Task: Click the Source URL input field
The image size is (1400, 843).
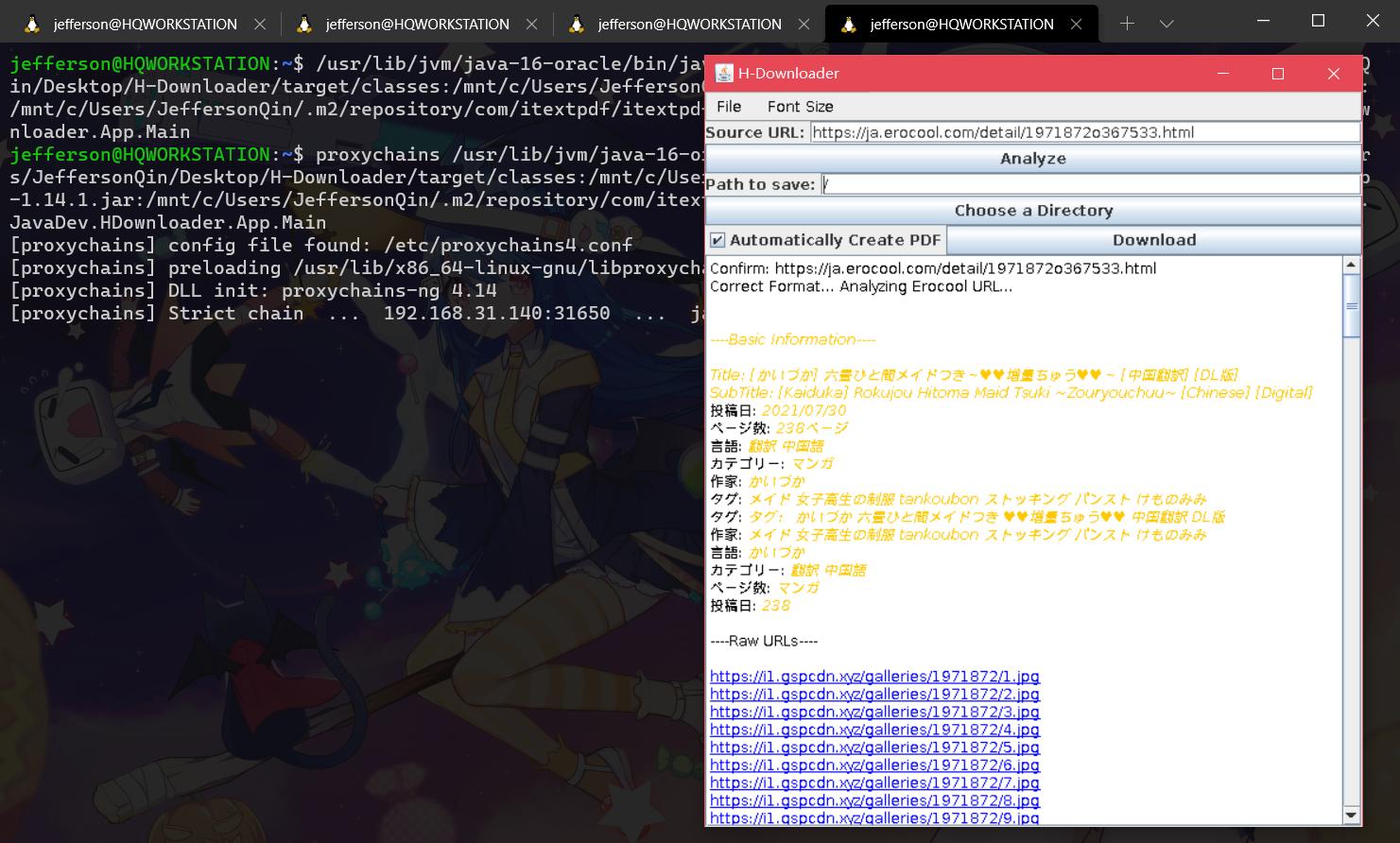Action: pos(1085,132)
